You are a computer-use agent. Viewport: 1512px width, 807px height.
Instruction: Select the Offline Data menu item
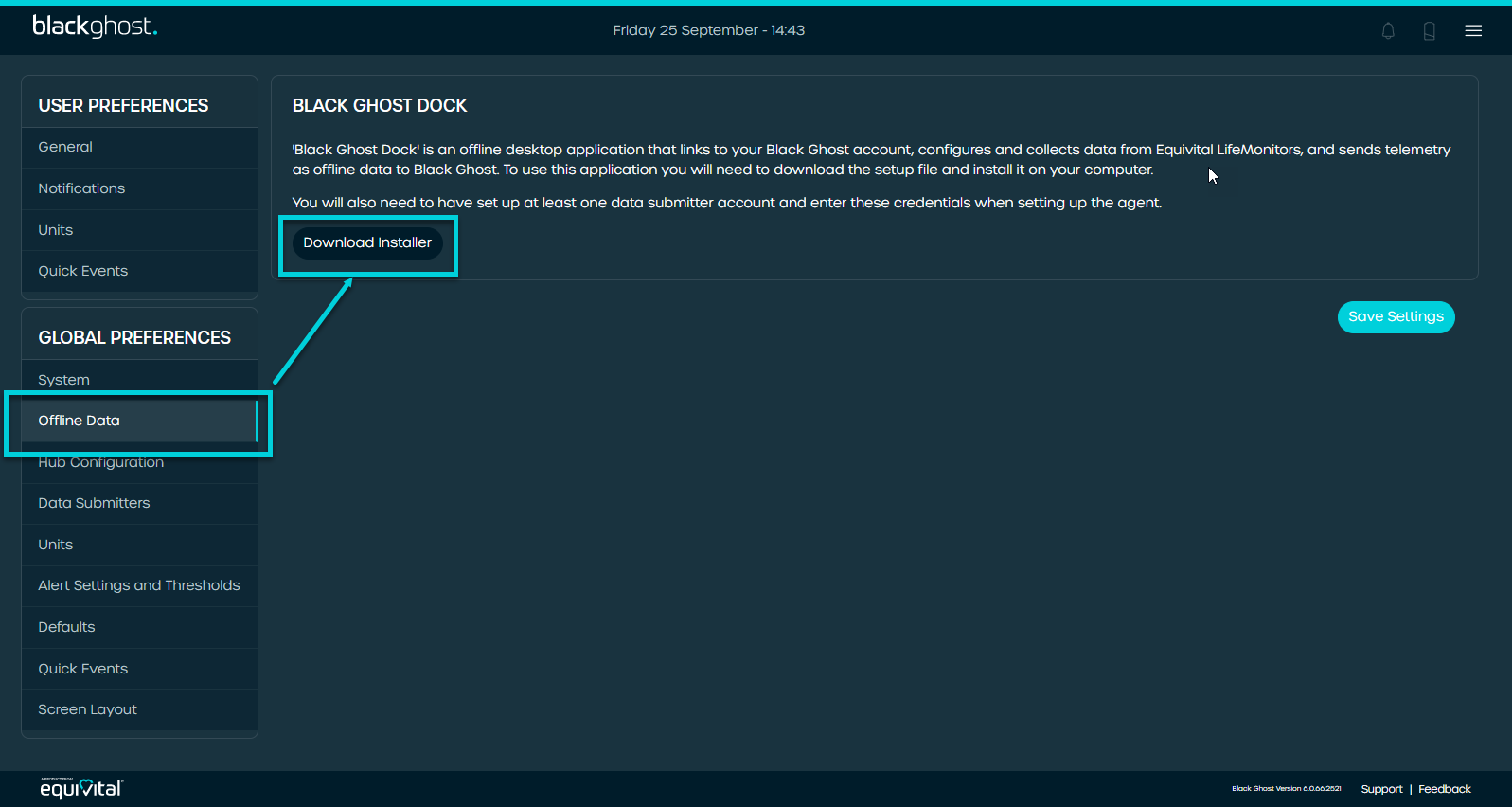tap(139, 421)
